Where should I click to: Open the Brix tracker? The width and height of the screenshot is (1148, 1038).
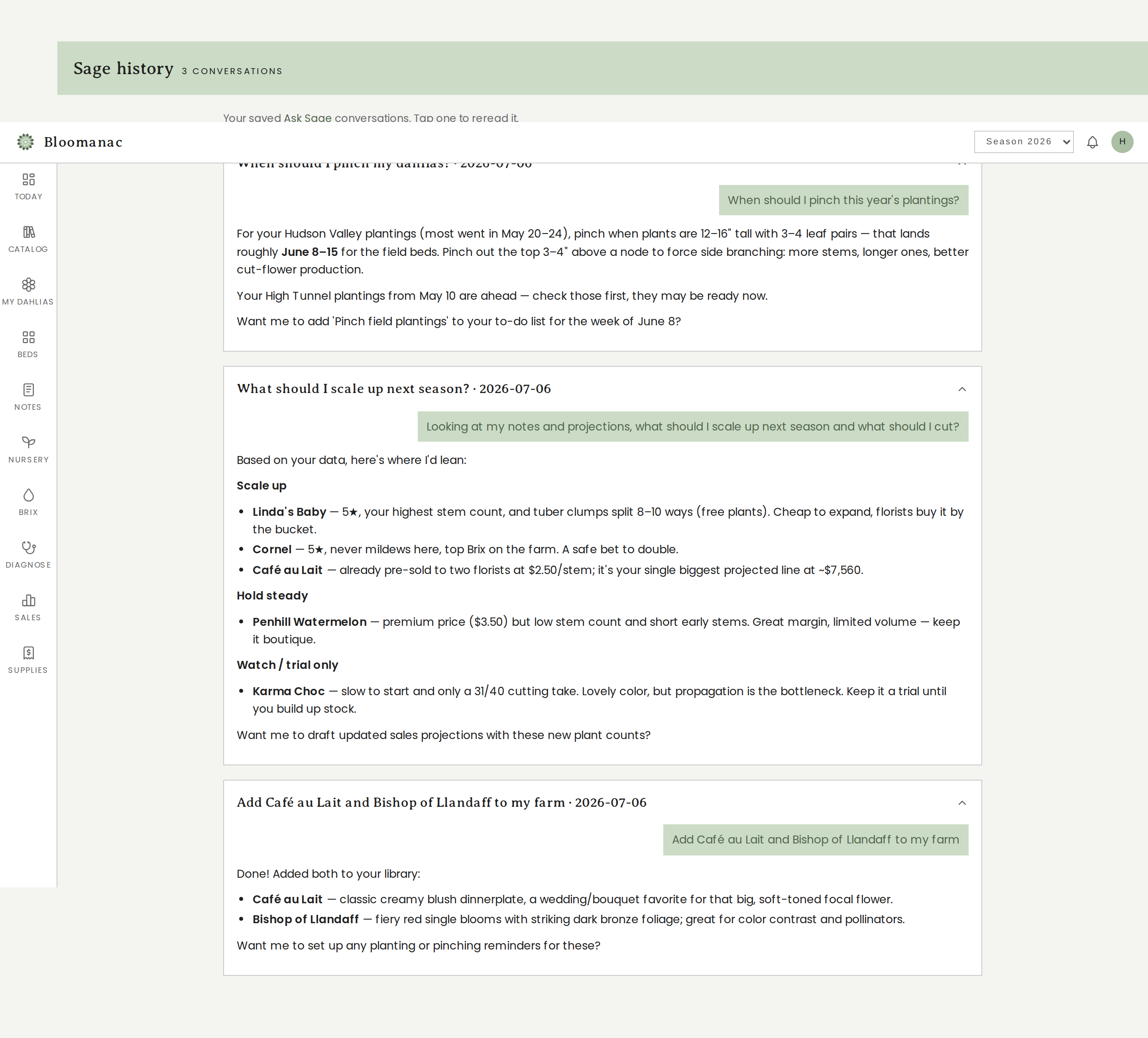click(28, 502)
